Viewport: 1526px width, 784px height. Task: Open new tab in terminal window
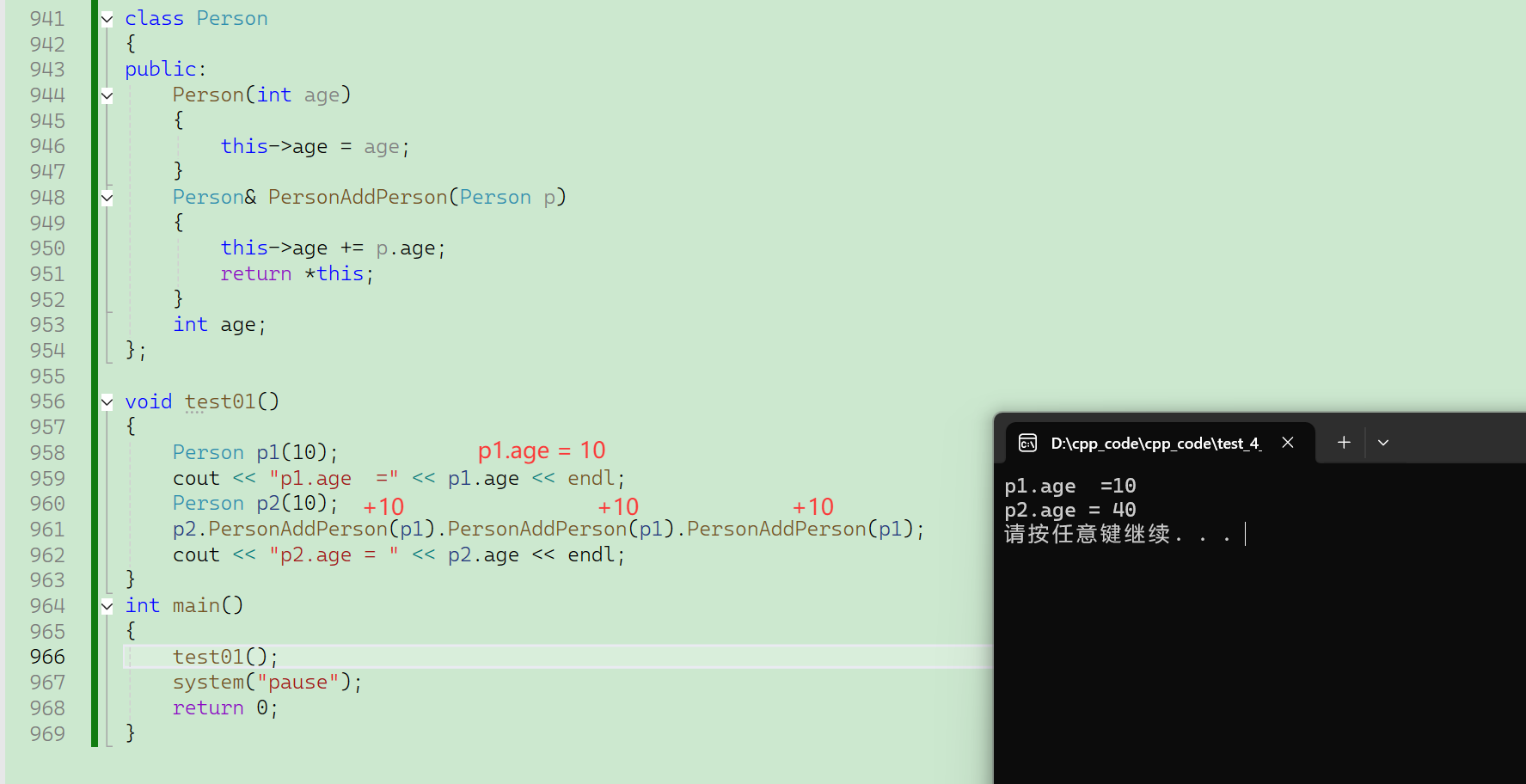point(1344,442)
